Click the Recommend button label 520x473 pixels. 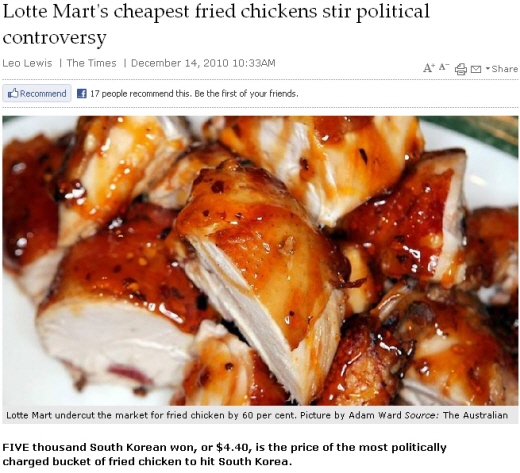(x=43, y=94)
